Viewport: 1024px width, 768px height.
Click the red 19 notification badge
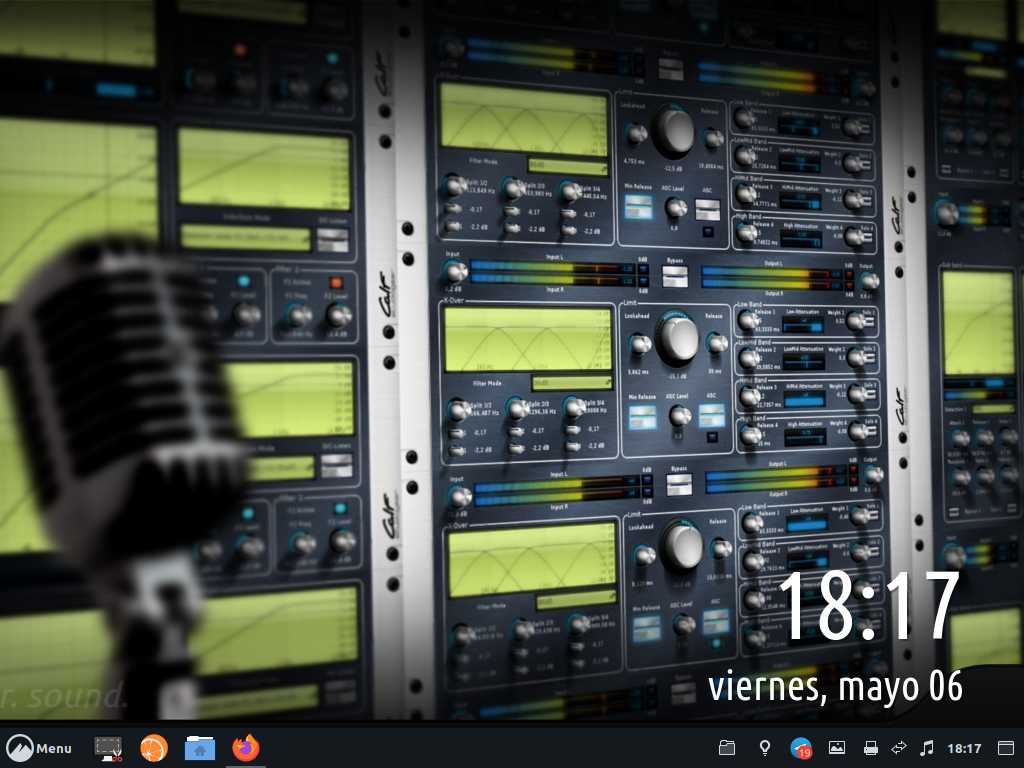[x=805, y=752]
